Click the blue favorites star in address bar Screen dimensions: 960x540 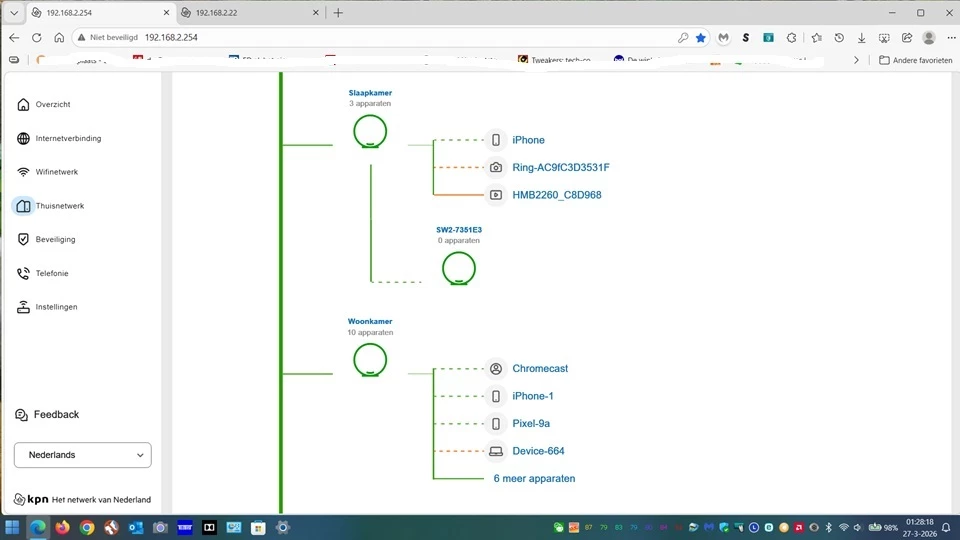(700, 38)
